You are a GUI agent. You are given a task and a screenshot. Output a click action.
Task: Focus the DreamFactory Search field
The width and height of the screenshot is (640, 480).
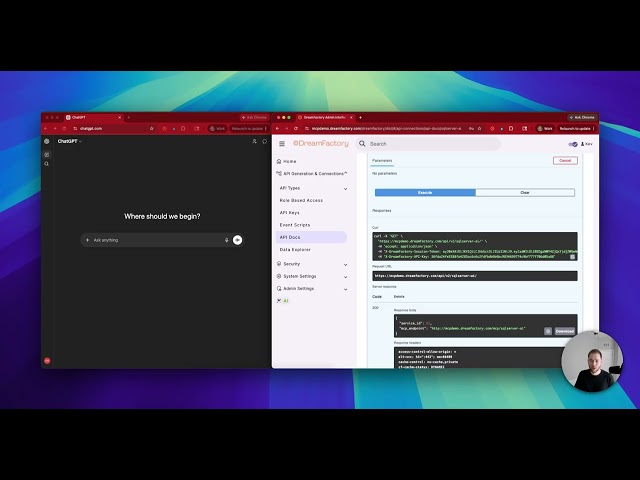[429, 144]
